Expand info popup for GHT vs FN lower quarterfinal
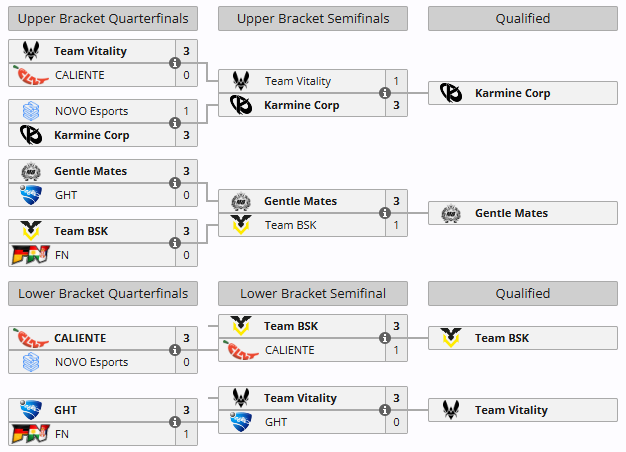The width and height of the screenshot is (626, 452). tap(174, 422)
